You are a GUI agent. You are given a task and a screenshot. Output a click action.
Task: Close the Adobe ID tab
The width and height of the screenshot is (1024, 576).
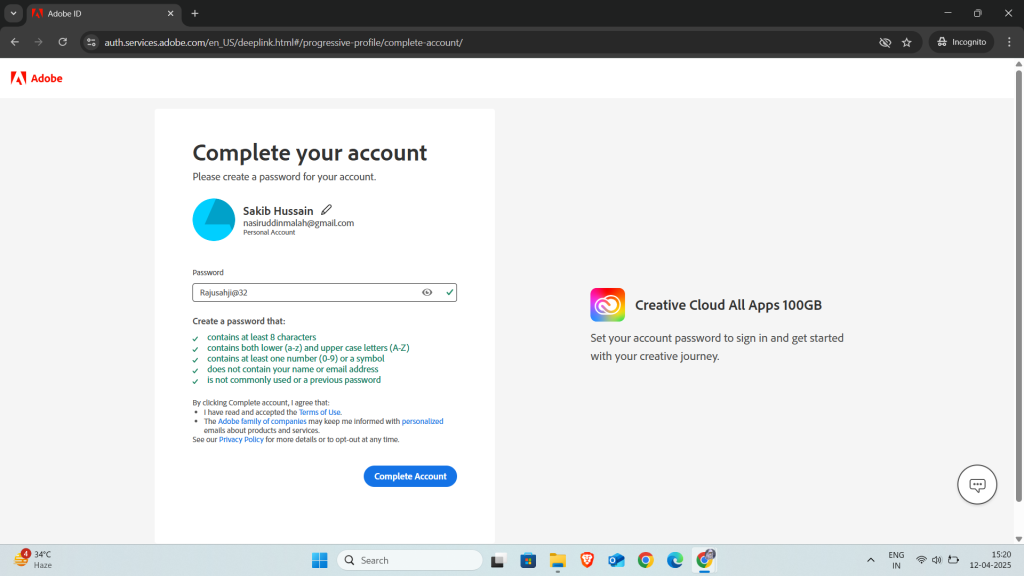[170, 14]
